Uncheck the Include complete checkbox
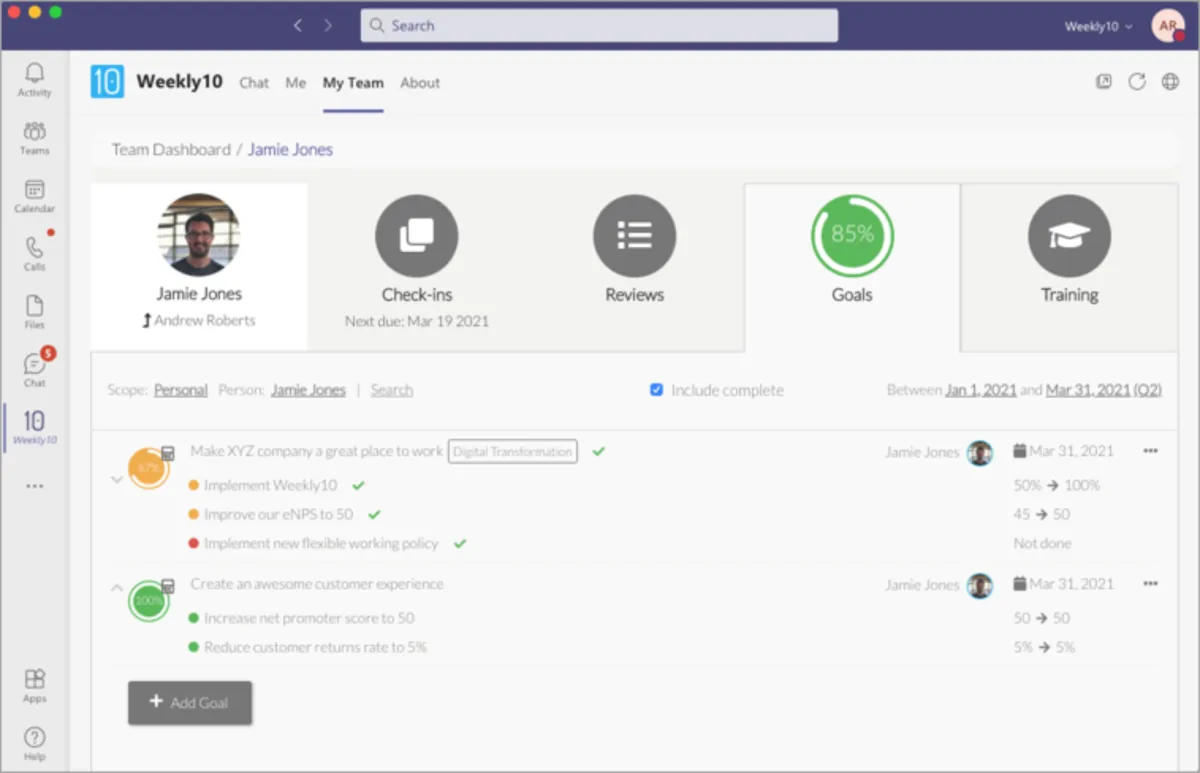1200x773 pixels. tap(656, 390)
